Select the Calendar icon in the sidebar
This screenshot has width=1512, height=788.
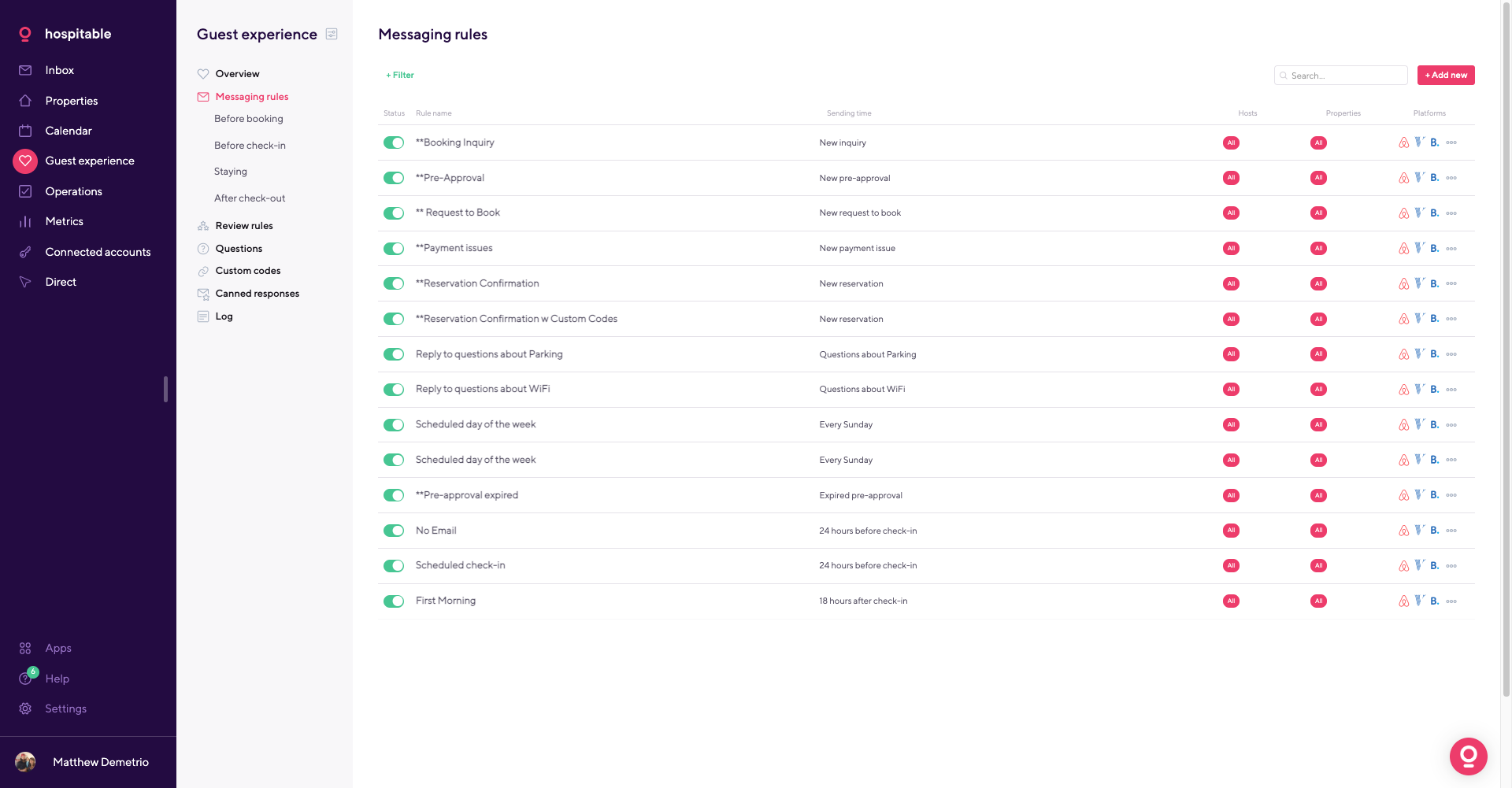click(x=26, y=131)
